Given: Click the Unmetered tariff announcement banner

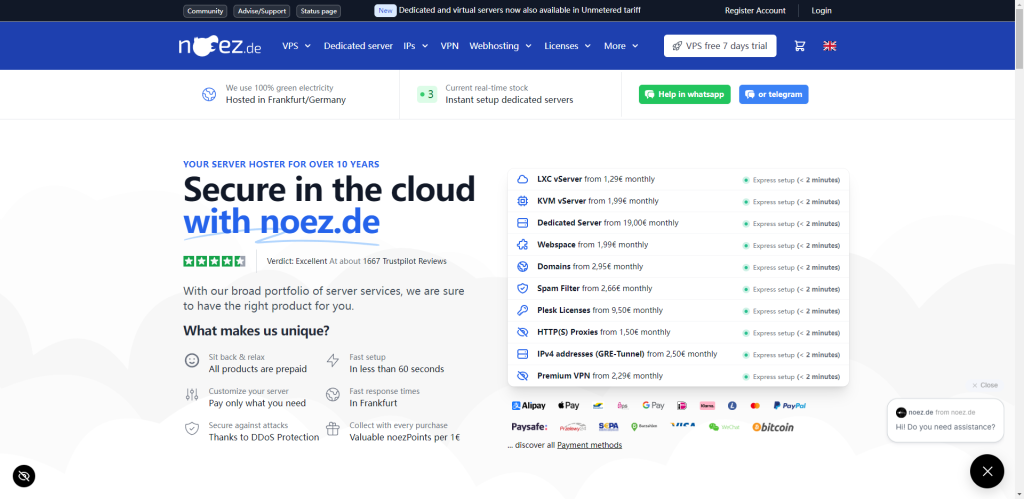Looking at the screenshot, I should pos(507,10).
